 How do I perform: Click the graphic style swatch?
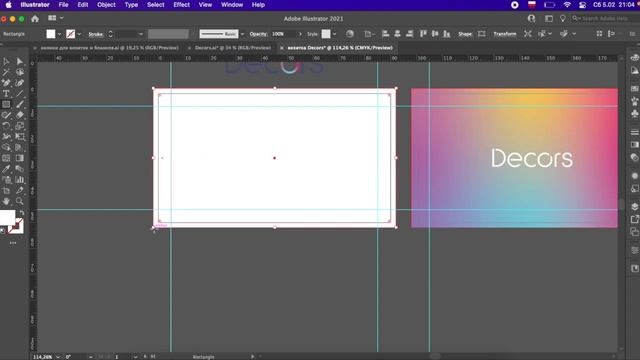click(326, 34)
